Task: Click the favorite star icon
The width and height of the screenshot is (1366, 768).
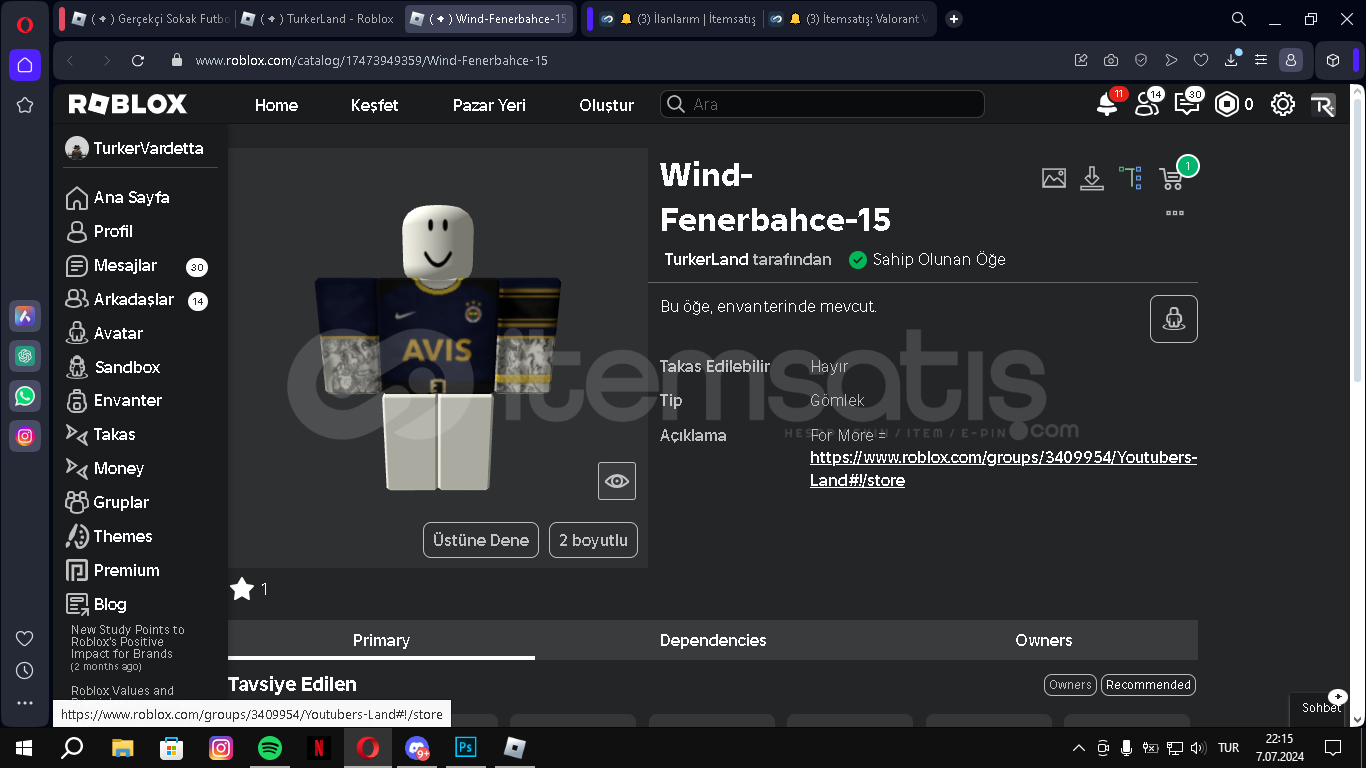Action: click(241, 589)
